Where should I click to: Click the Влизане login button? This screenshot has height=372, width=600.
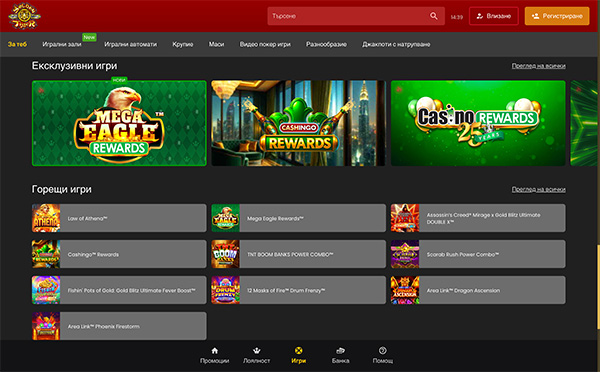(494, 16)
